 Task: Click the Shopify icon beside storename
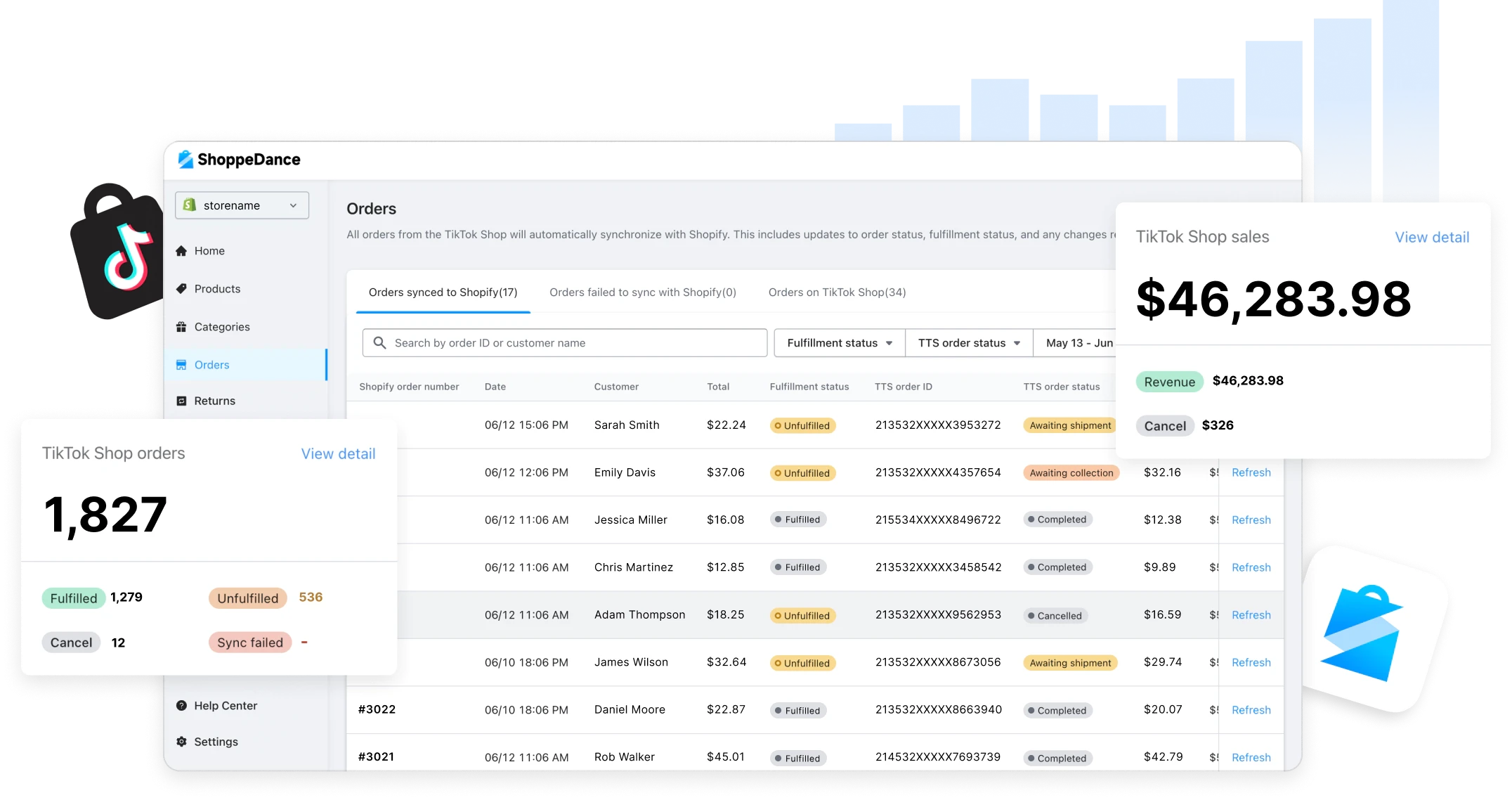pos(190,205)
